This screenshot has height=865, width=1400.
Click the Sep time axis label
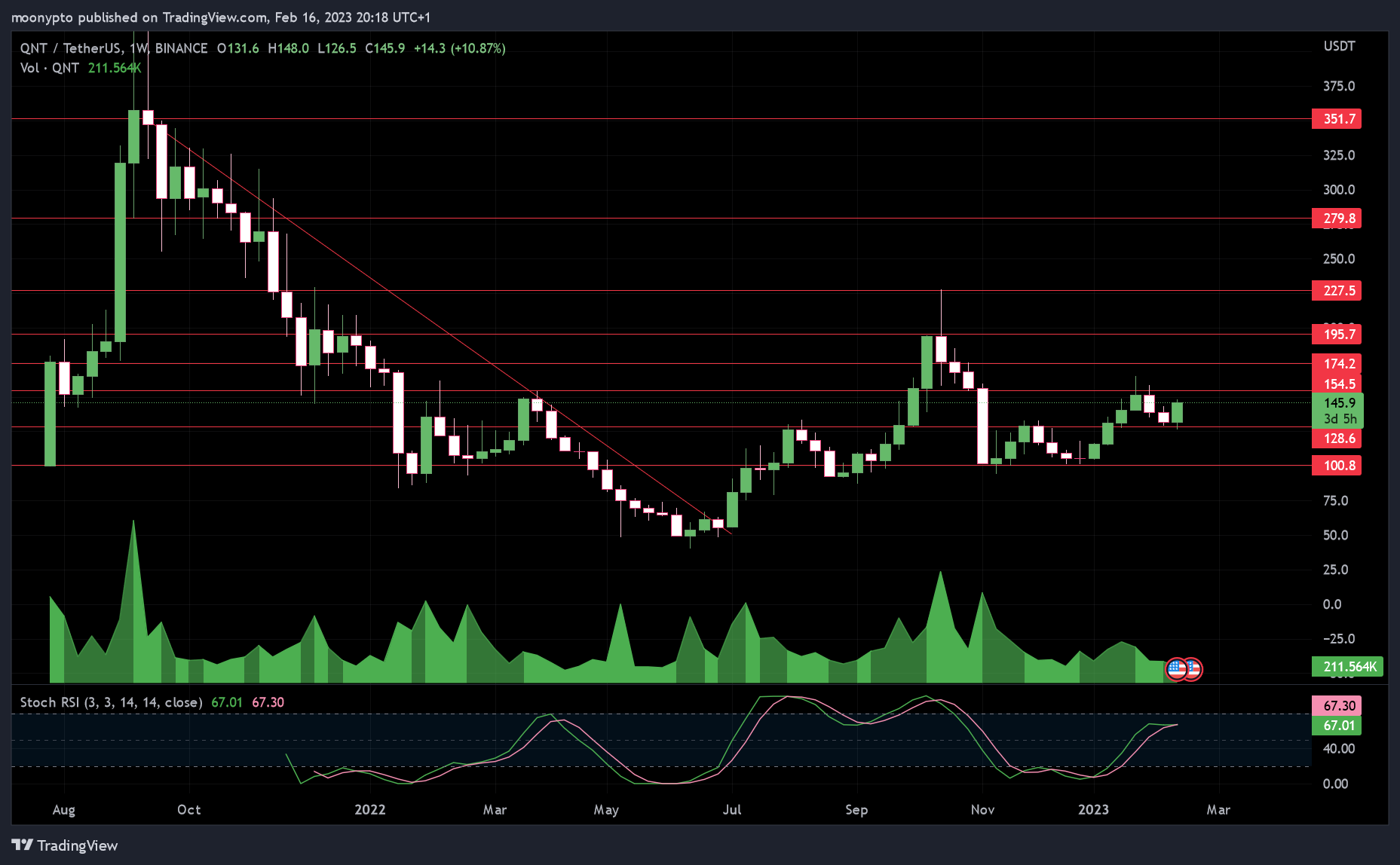tap(856, 810)
